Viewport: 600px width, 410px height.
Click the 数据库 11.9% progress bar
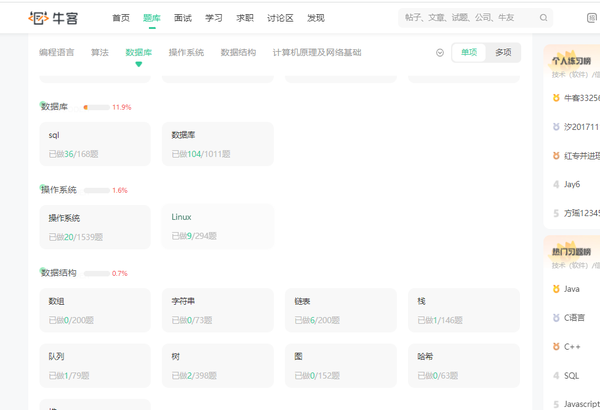97,107
